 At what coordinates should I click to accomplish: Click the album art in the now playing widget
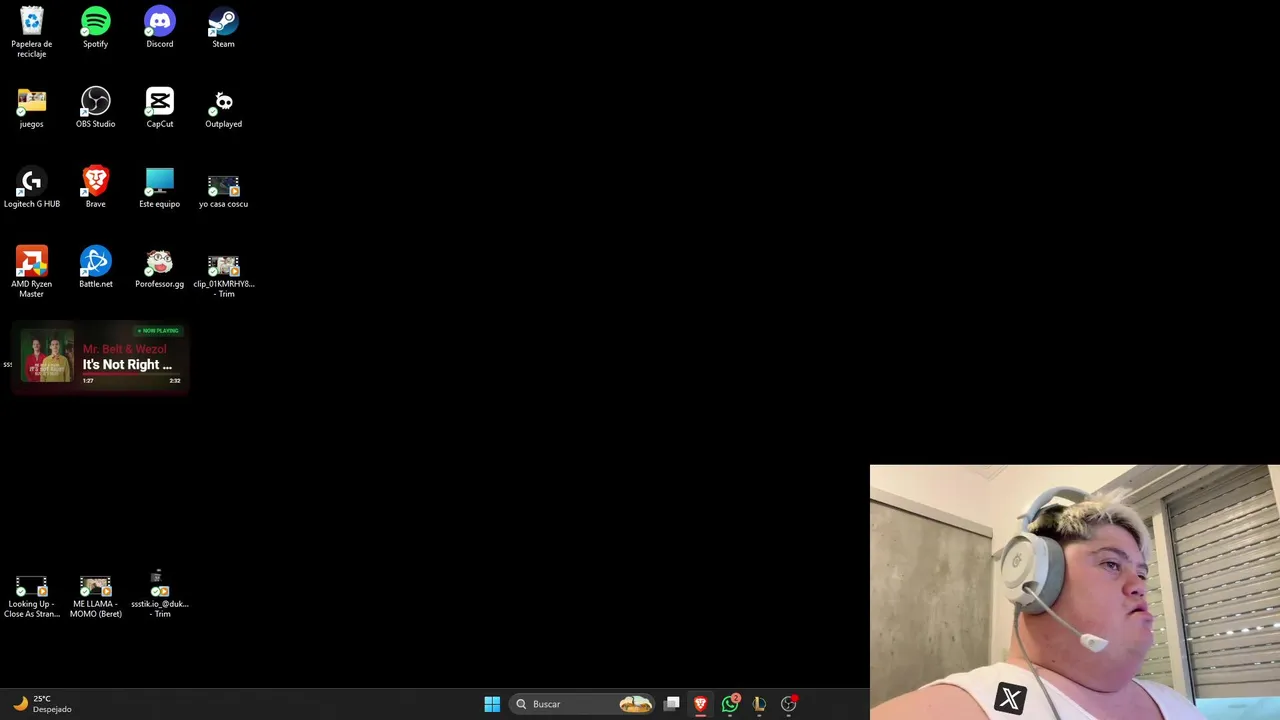47,356
